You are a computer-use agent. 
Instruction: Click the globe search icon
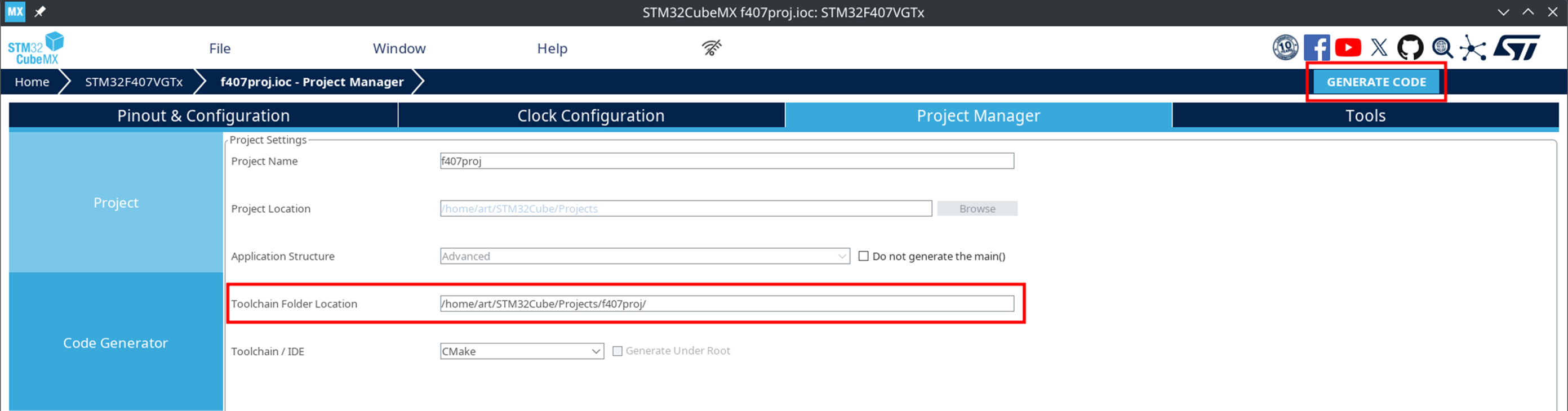[1442, 47]
